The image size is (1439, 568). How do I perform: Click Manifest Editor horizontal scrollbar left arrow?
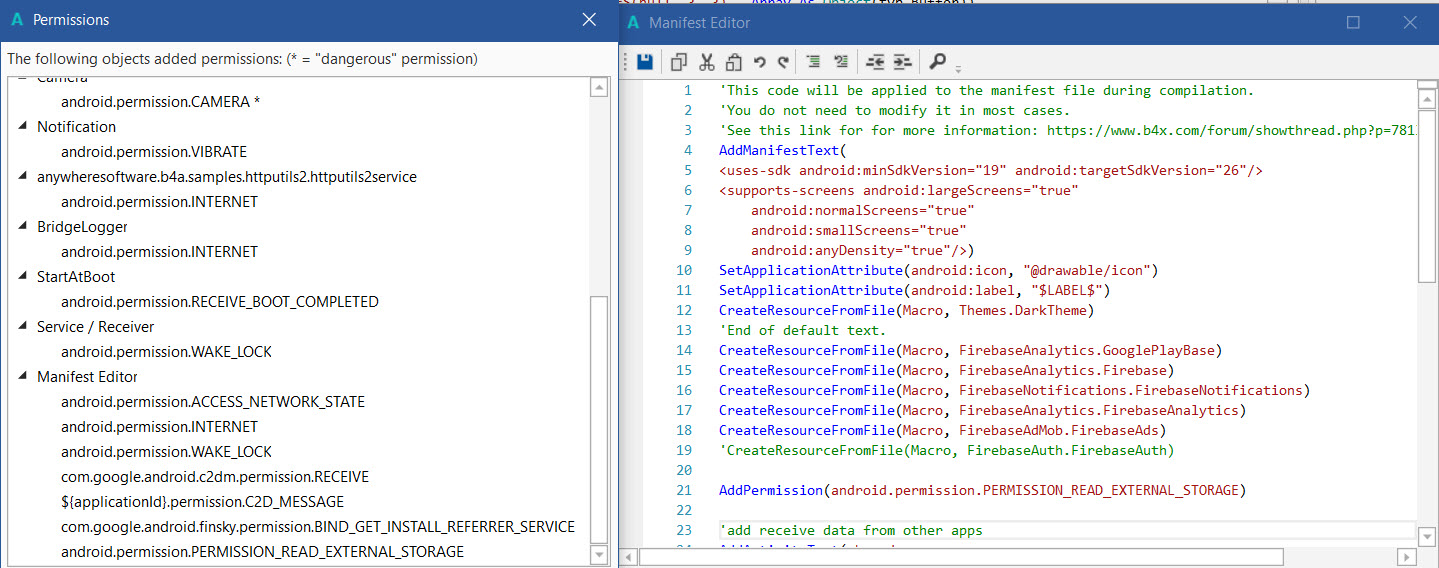click(x=627, y=557)
